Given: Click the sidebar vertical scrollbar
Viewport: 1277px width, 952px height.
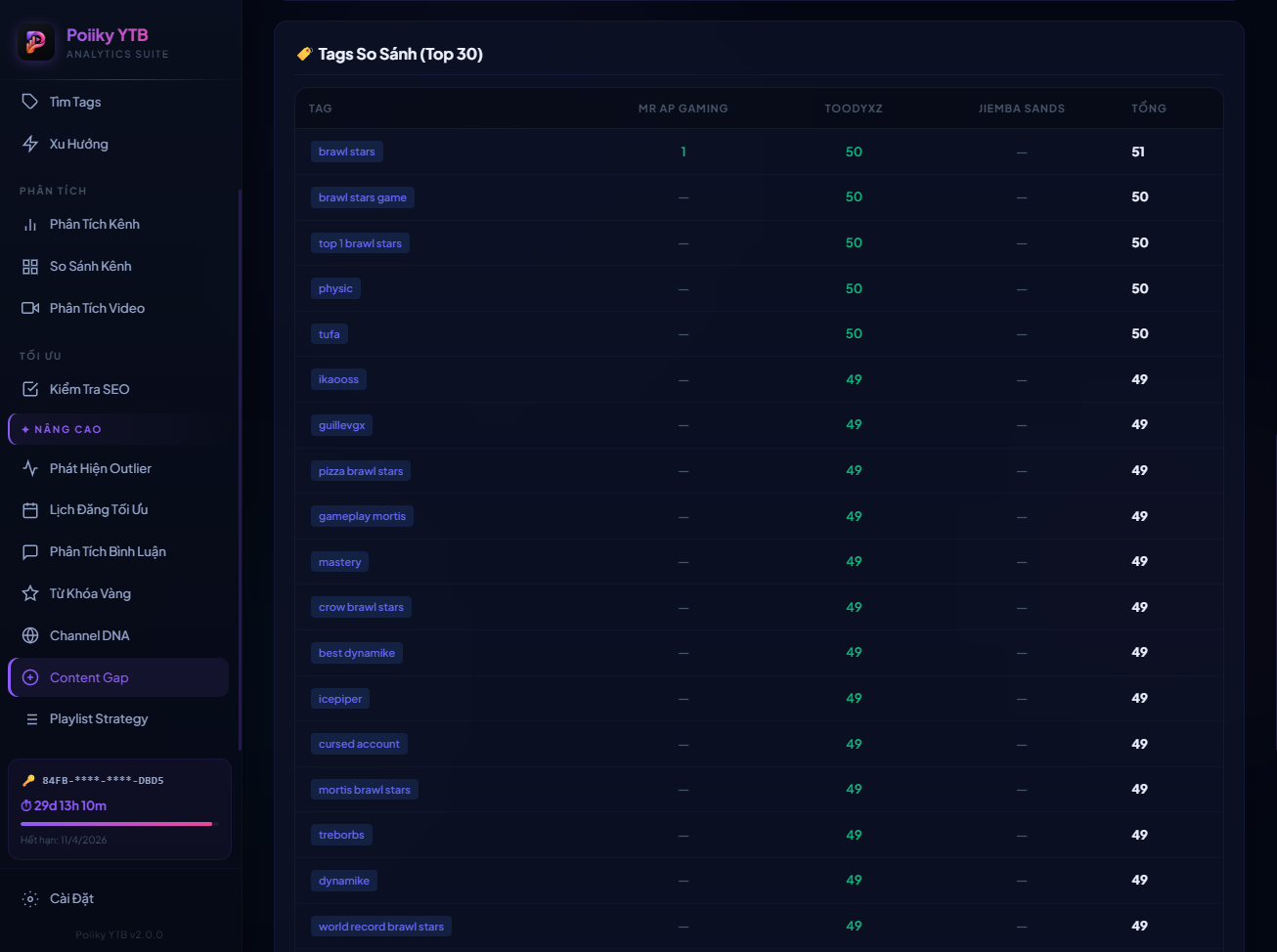Looking at the screenshot, I should pyautogui.click(x=240, y=469).
